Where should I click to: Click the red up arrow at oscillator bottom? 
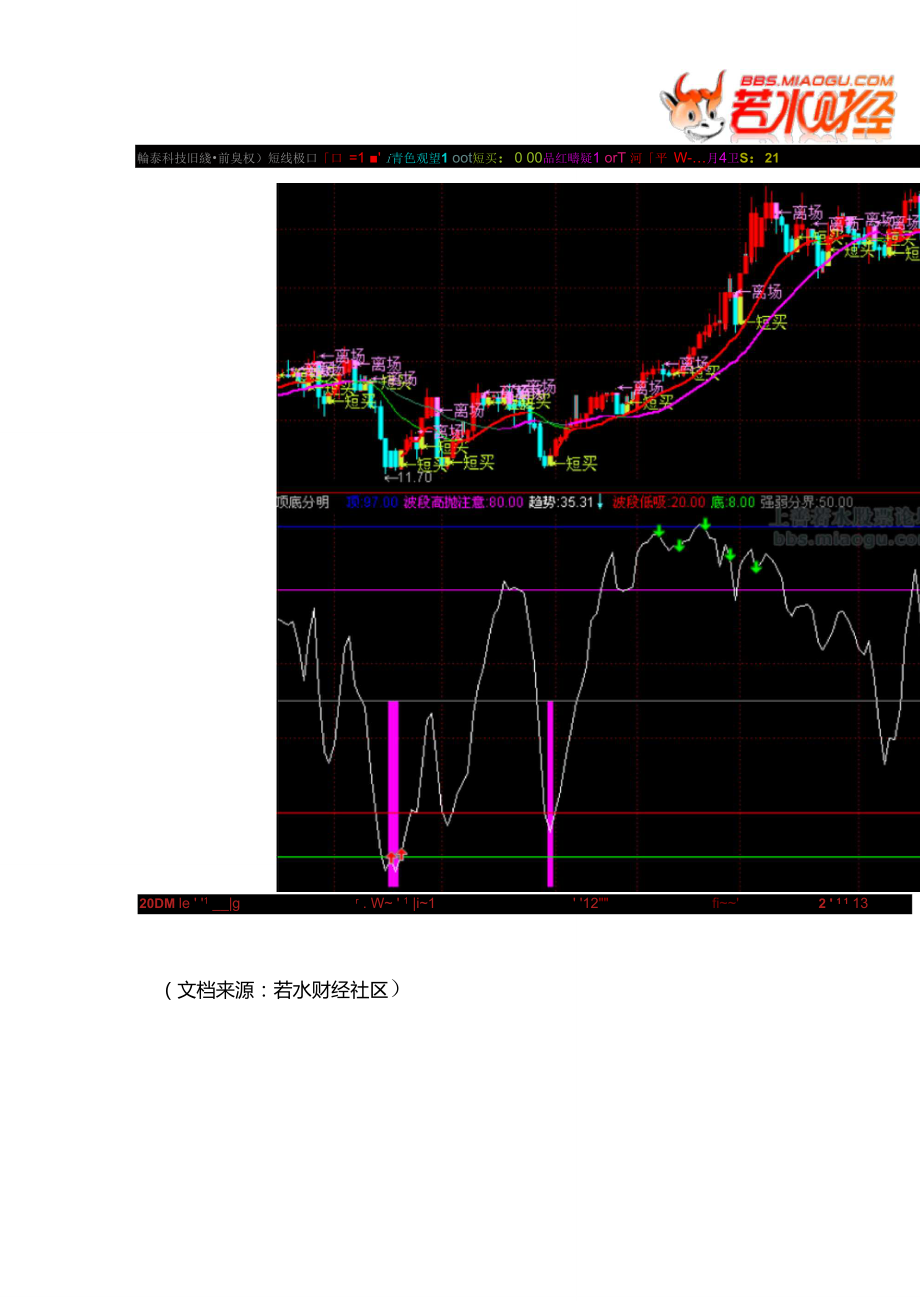(x=398, y=855)
